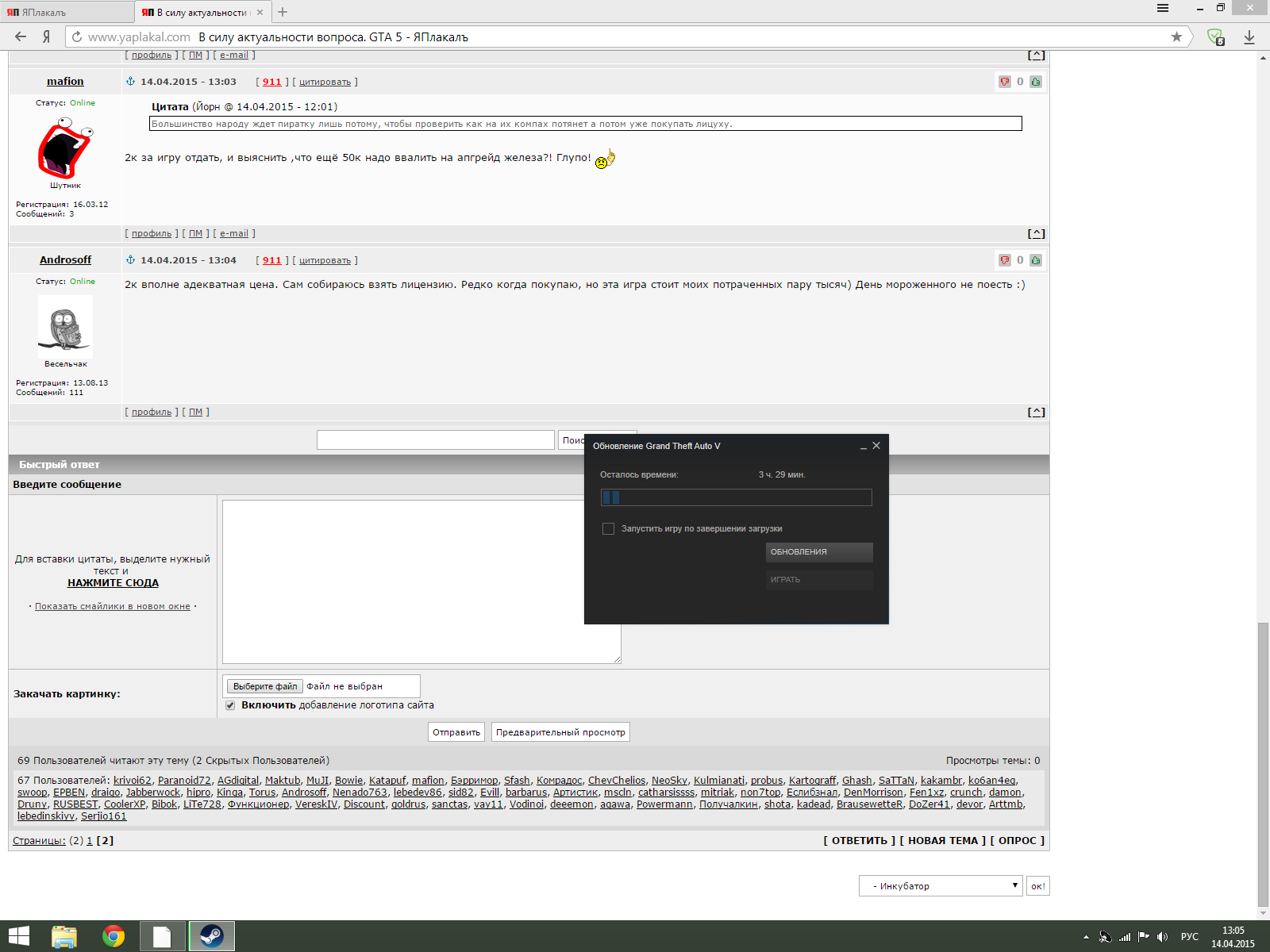
Task: Give thumbs-down to Androsoff's post
Action: click(x=1005, y=260)
